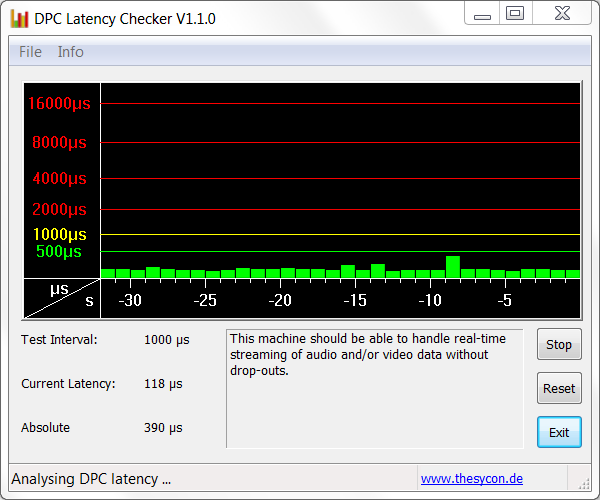
Task: Click the Current Latency value 118 µs
Action: pos(163,384)
